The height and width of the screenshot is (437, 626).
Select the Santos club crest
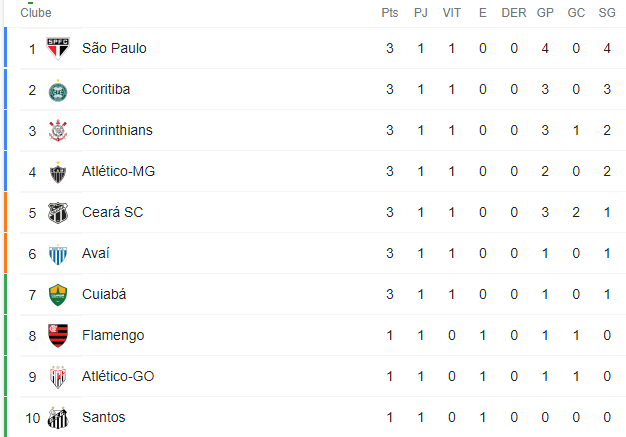[58, 418]
